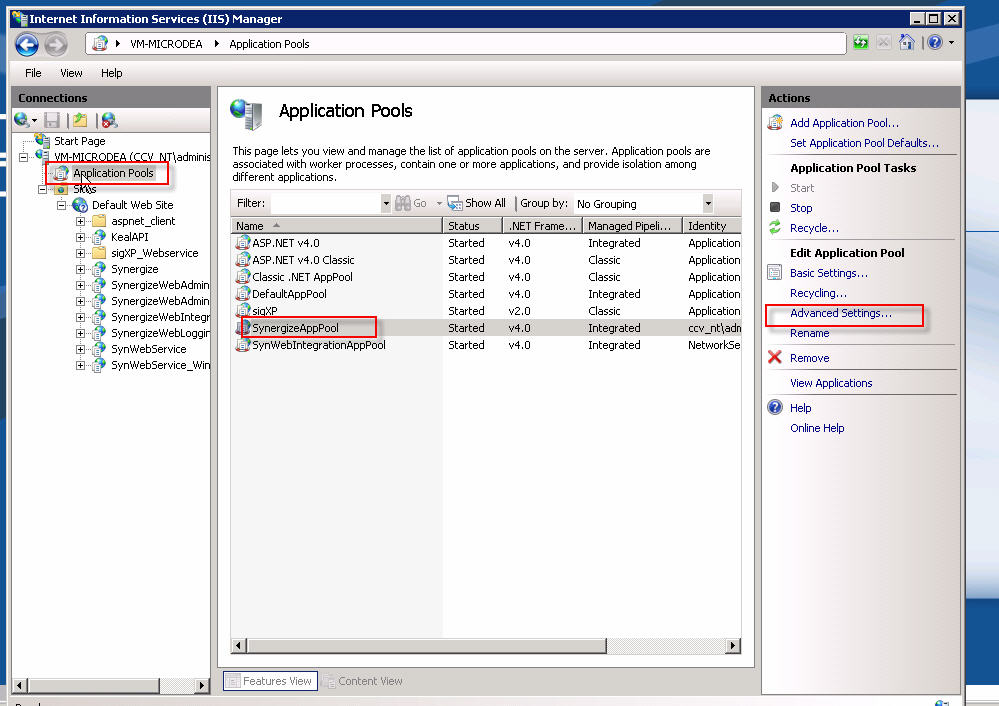Expand the SynWebService tree node
The width and height of the screenshot is (999, 706).
click(x=80, y=349)
